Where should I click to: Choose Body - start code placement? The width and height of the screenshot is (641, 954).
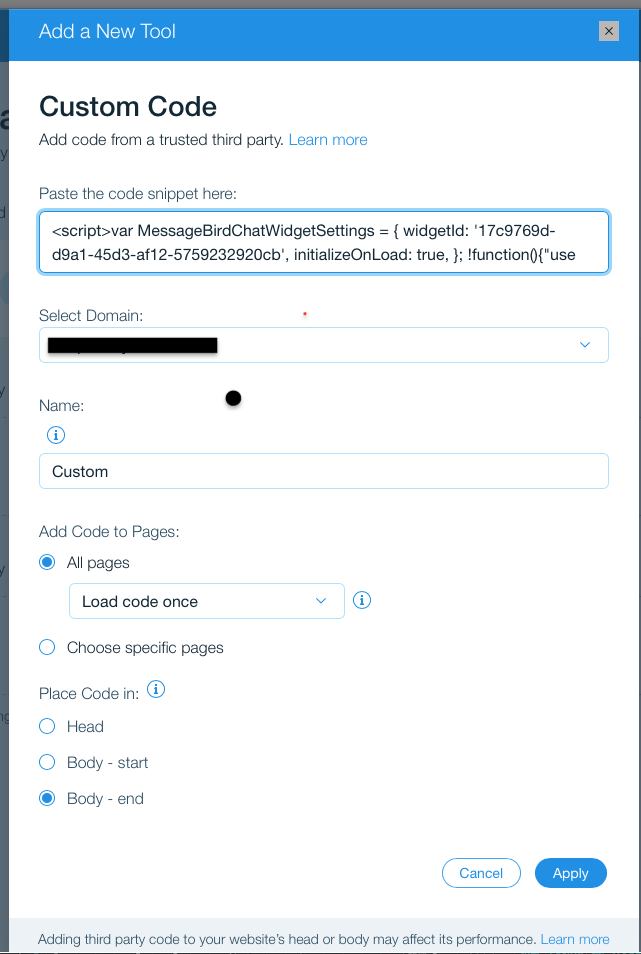pyautogui.click(x=47, y=763)
